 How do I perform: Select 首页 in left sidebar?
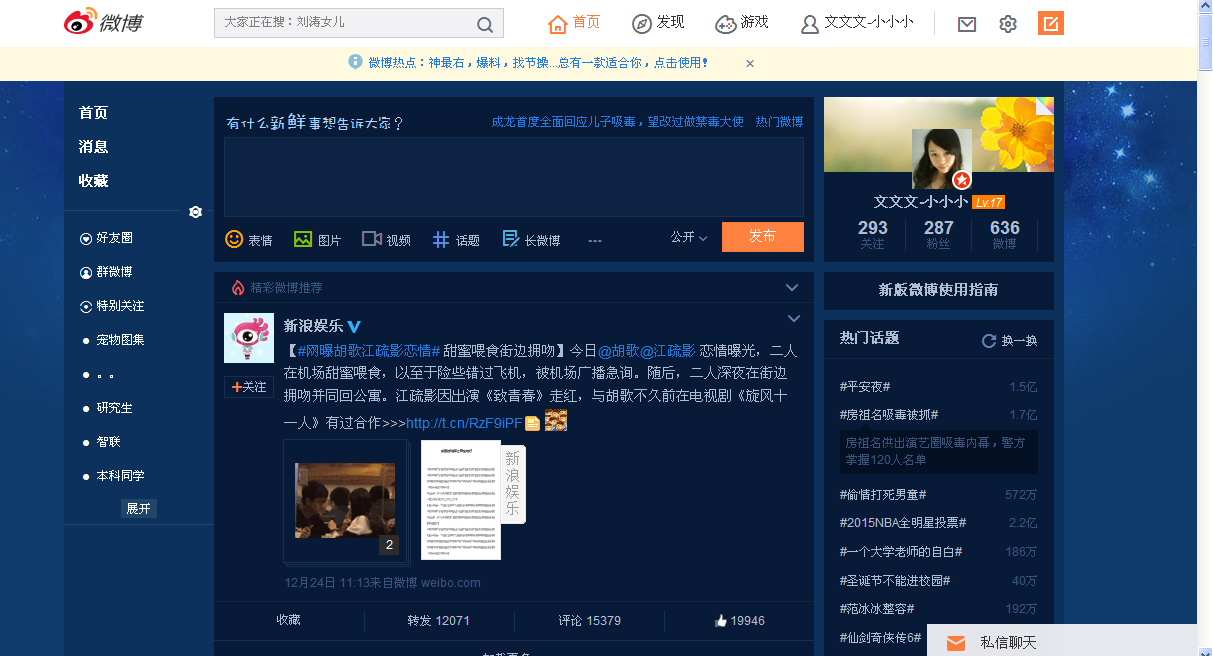point(94,113)
